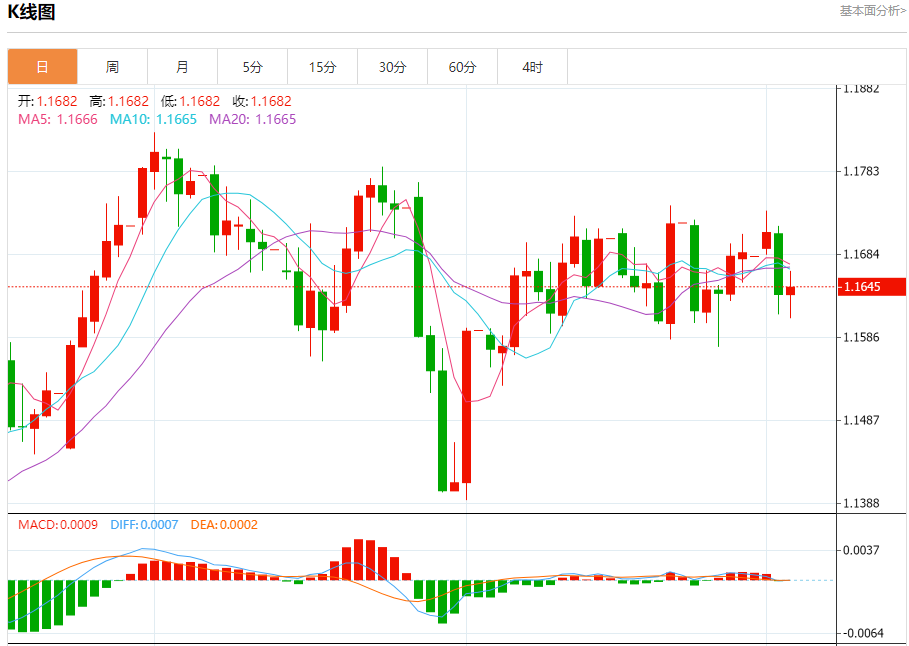Open the 60分 chart tab

(463, 67)
